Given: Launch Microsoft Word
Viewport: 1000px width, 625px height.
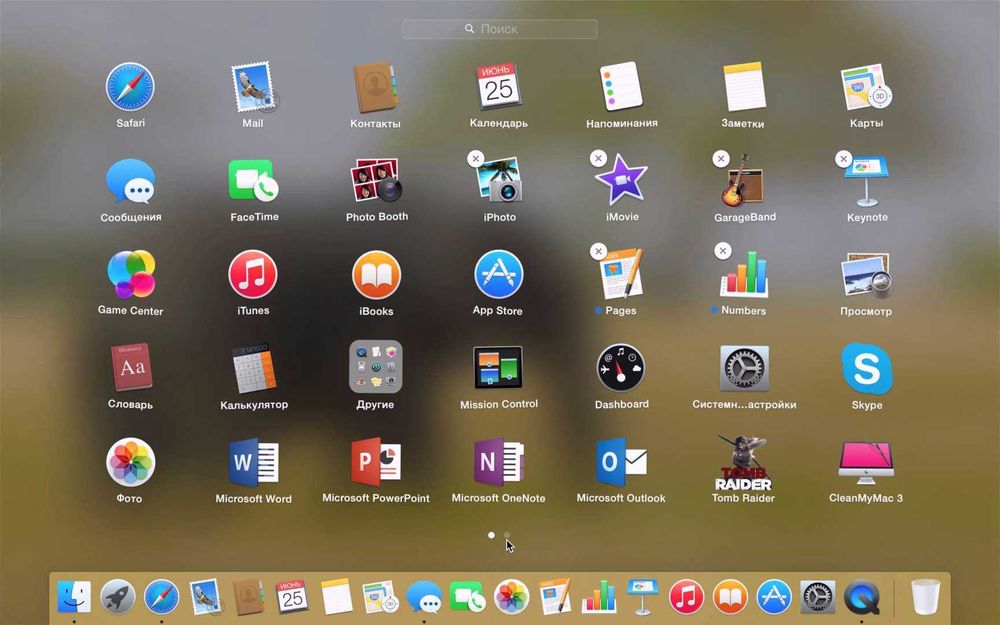Looking at the screenshot, I should 254,462.
